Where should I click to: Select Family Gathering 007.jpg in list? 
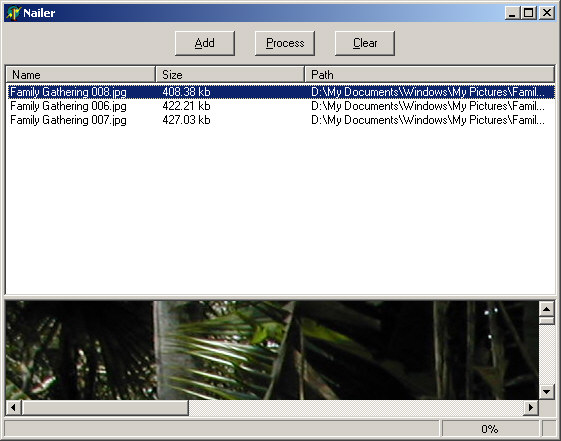pyautogui.click(x=68, y=120)
